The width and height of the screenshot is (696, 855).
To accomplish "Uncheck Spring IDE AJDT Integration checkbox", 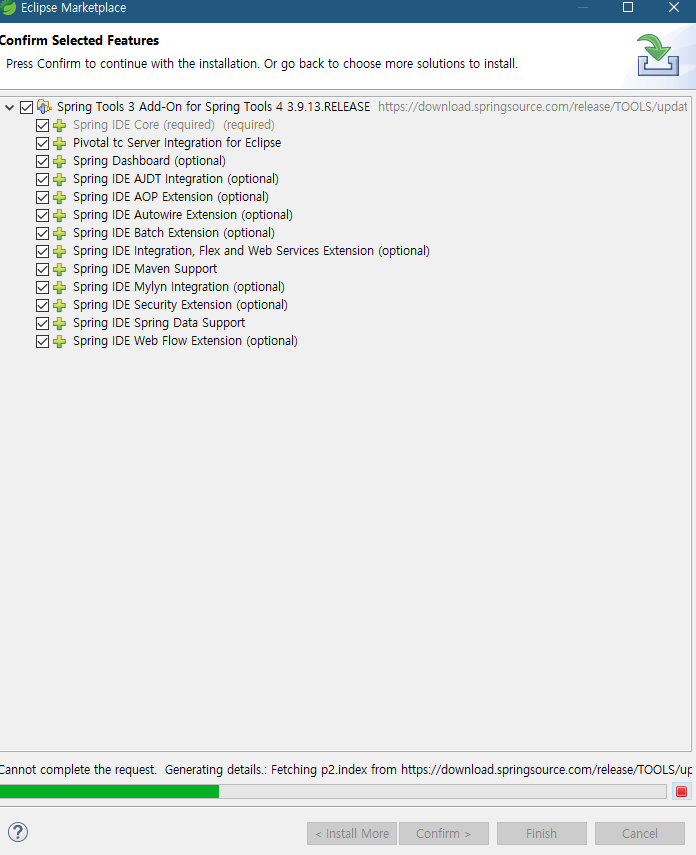I will (42, 179).
